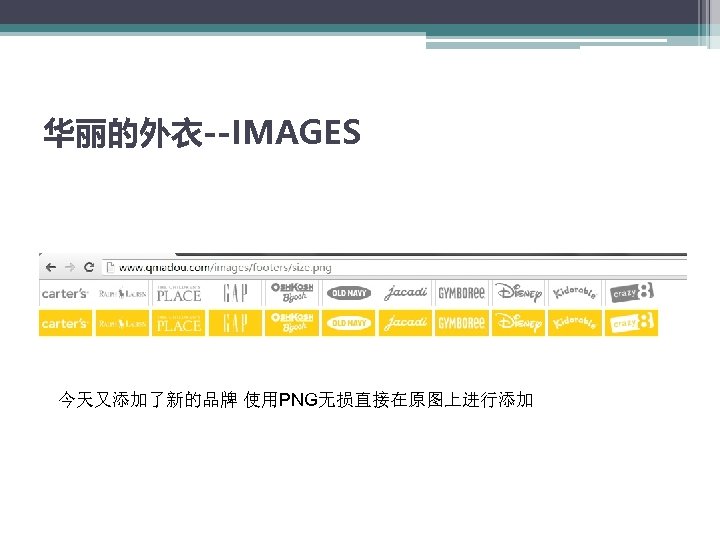Click the yellow Crazy 8 logo

click(632, 323)
